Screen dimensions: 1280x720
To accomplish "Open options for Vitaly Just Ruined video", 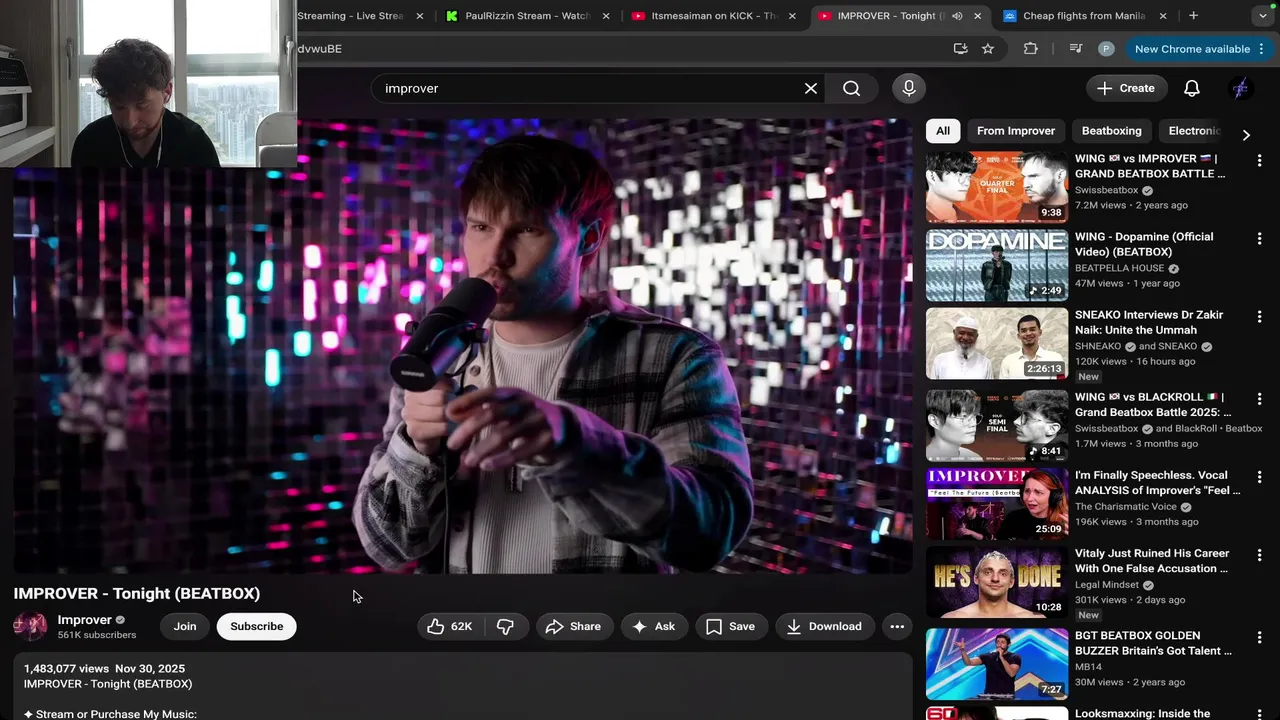I will coord(1259,555).
